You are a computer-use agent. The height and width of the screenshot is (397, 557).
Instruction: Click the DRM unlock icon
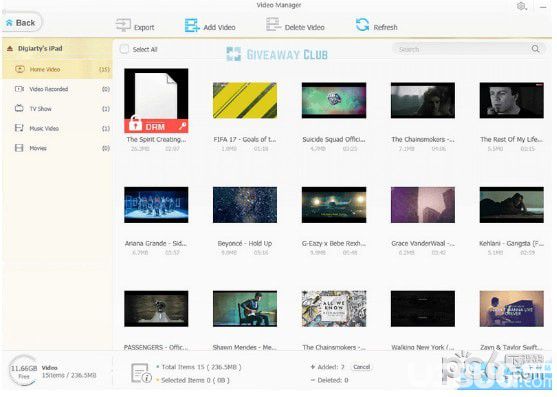135,124
